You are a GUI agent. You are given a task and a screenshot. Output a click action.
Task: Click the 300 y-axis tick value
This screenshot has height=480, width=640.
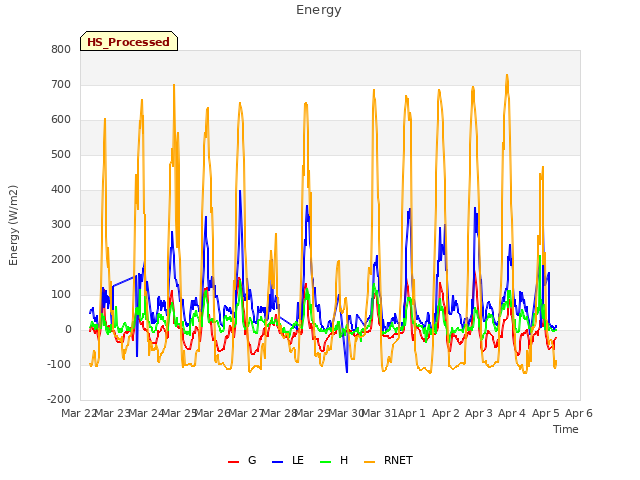pyautogui.click(x=61, y=224)
